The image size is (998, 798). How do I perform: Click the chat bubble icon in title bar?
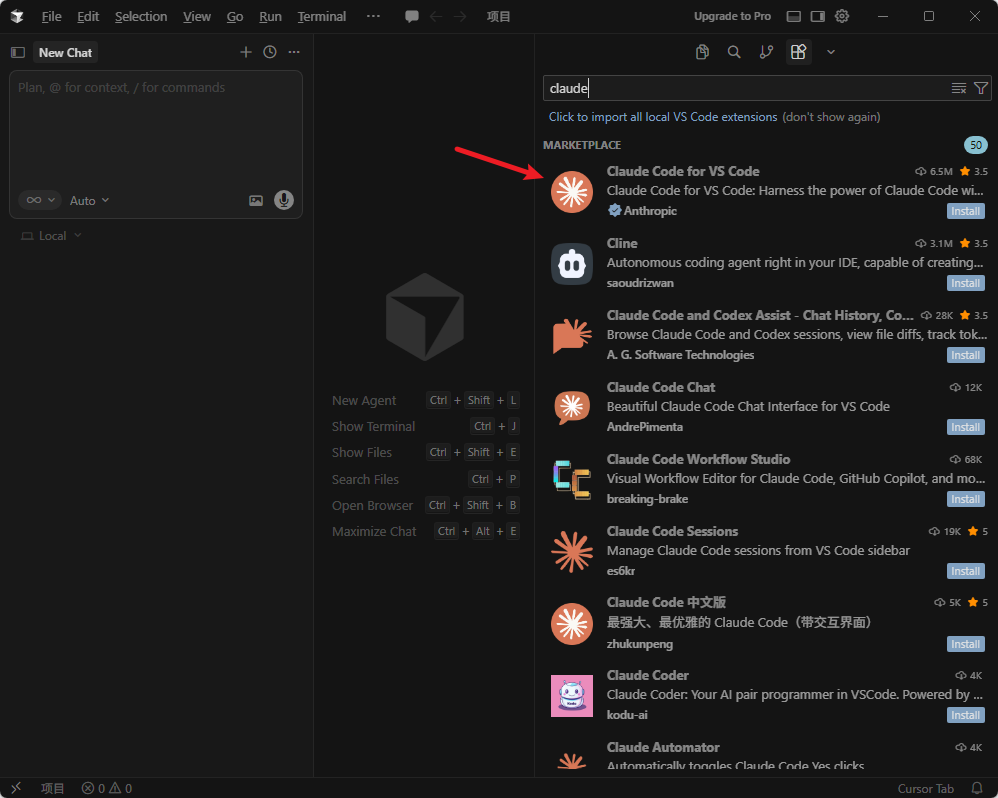coord(412,17)
